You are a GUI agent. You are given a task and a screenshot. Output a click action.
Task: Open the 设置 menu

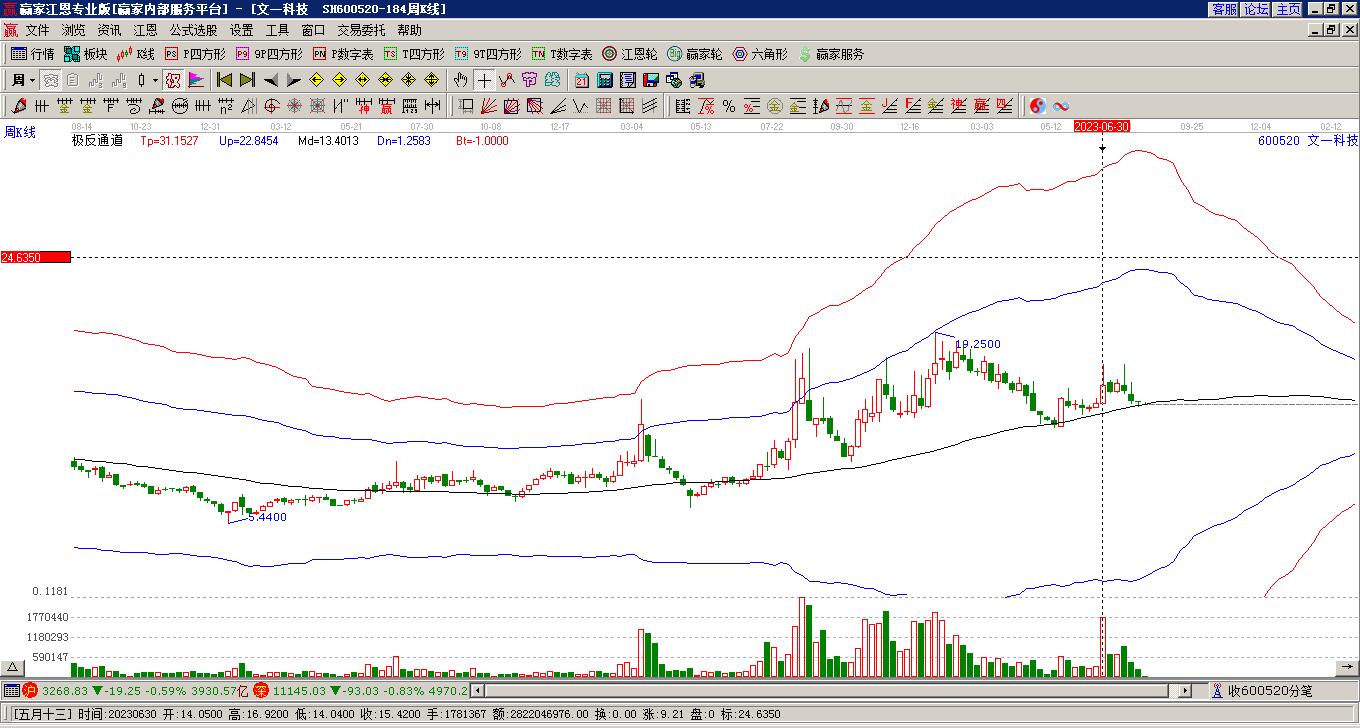pyautogui.click(x=241, y=31)
